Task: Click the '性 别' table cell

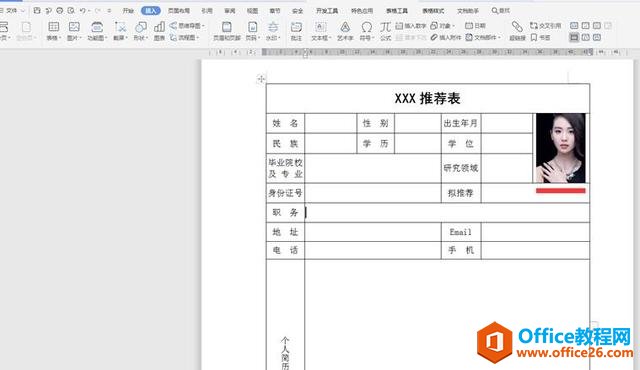Action: coord(376,123)
